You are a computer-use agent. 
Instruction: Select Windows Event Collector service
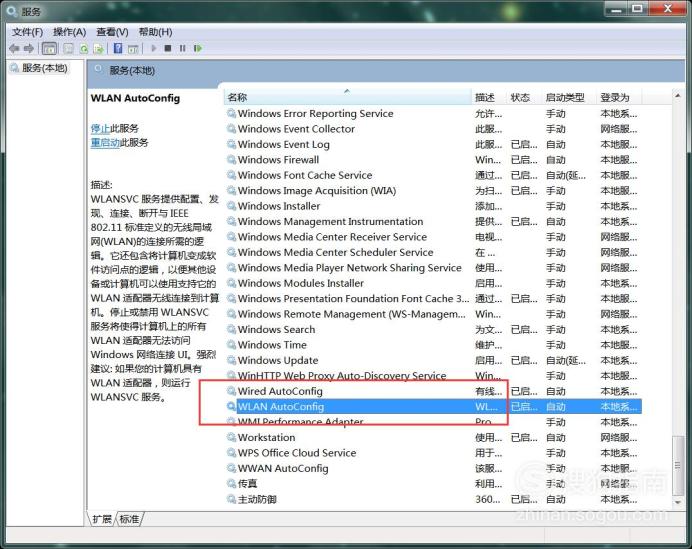pos(433,129)
